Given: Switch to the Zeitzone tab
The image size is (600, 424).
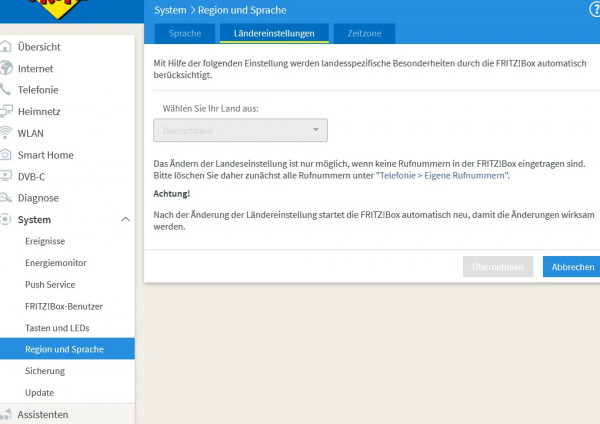Looking at the screenshot, I should 364,33.
